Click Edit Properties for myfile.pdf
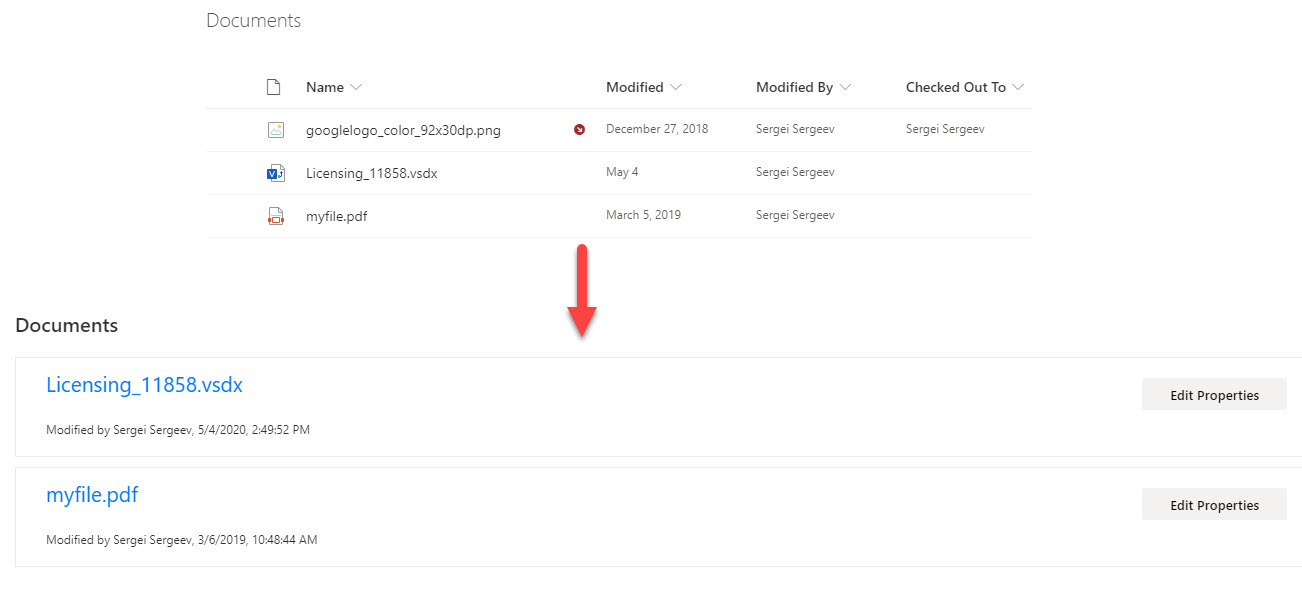 pyautogui.click(x=1214, y=505)
